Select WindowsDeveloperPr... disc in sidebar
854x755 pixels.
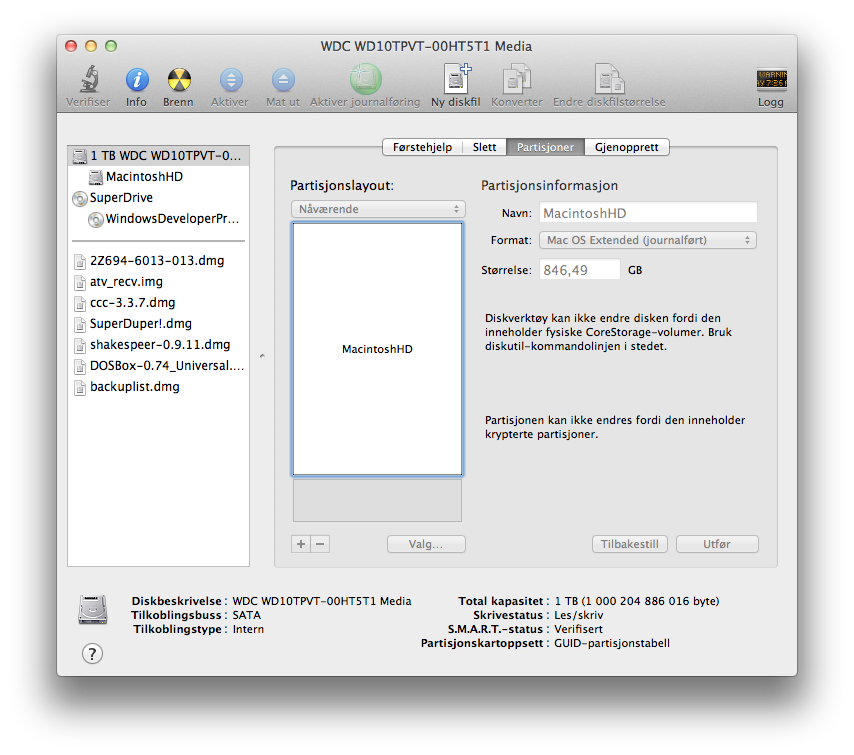(158, 219)
